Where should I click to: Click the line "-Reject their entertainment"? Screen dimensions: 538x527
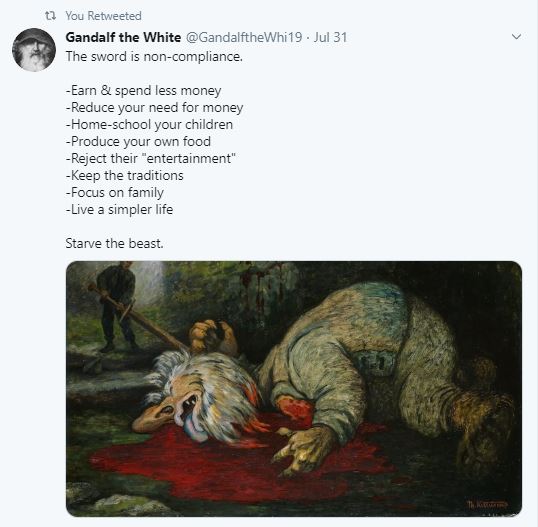coord(151,159)
